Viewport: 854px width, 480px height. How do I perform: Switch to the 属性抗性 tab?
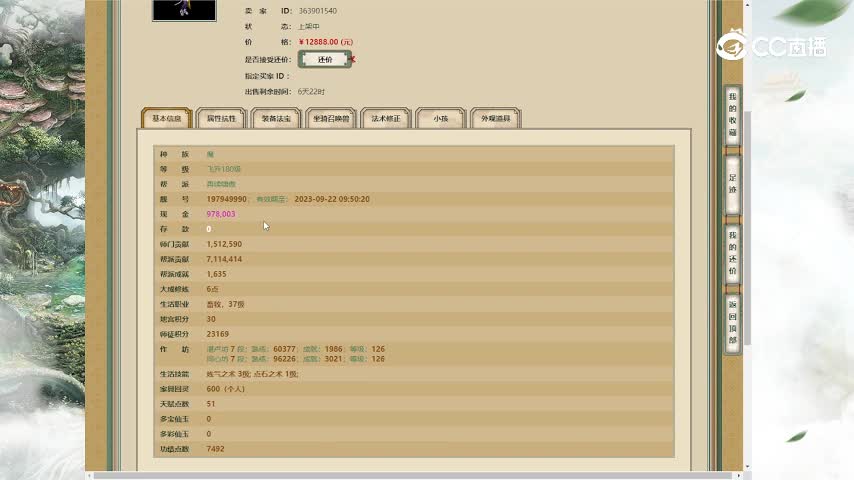point(221,119)
